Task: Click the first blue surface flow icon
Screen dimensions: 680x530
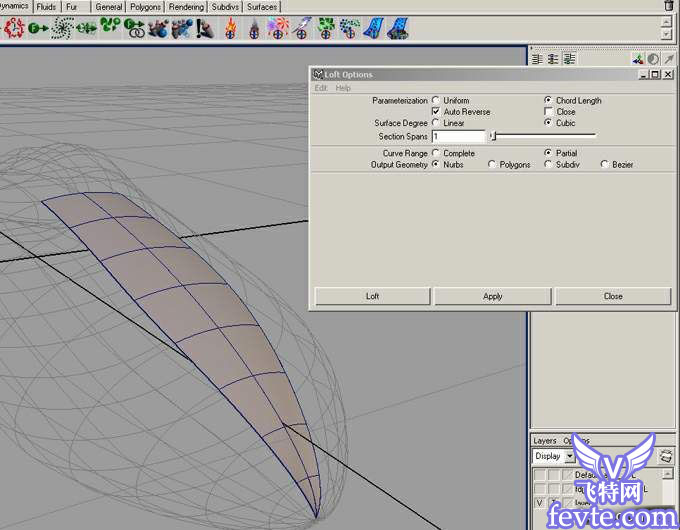Action: (x=373, y=28)
